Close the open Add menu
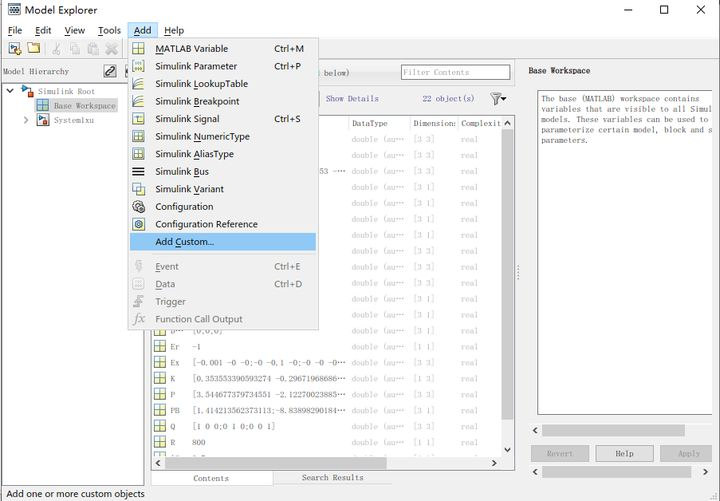The width and height of the screenshot is (720, 501). click(142, 30)
